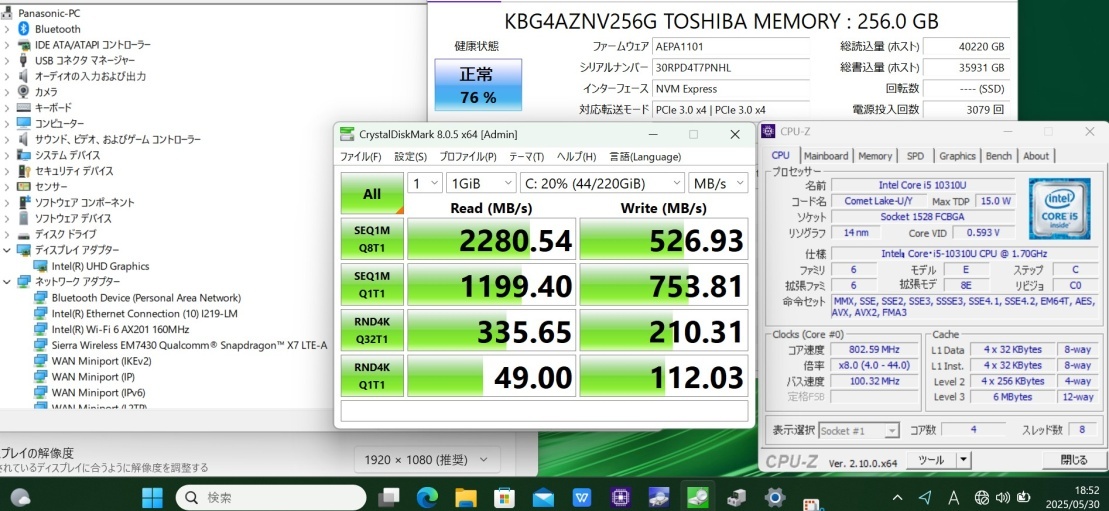Open the display resolution dropdown 1920 × 1080
1109x511 pixels.
(x=426, y=460)
